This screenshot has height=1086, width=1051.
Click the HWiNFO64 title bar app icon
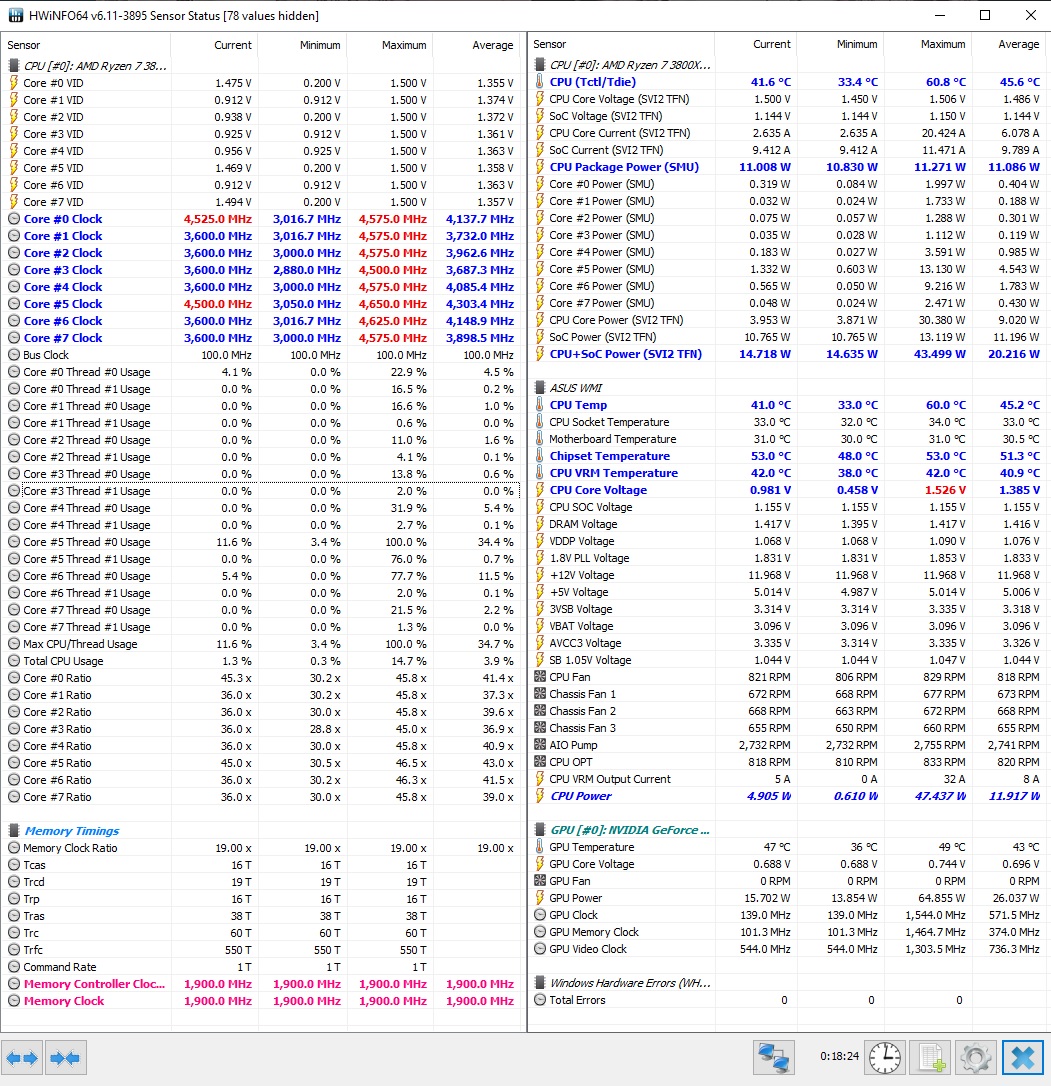pyautogui.click(x=14, y=15)
